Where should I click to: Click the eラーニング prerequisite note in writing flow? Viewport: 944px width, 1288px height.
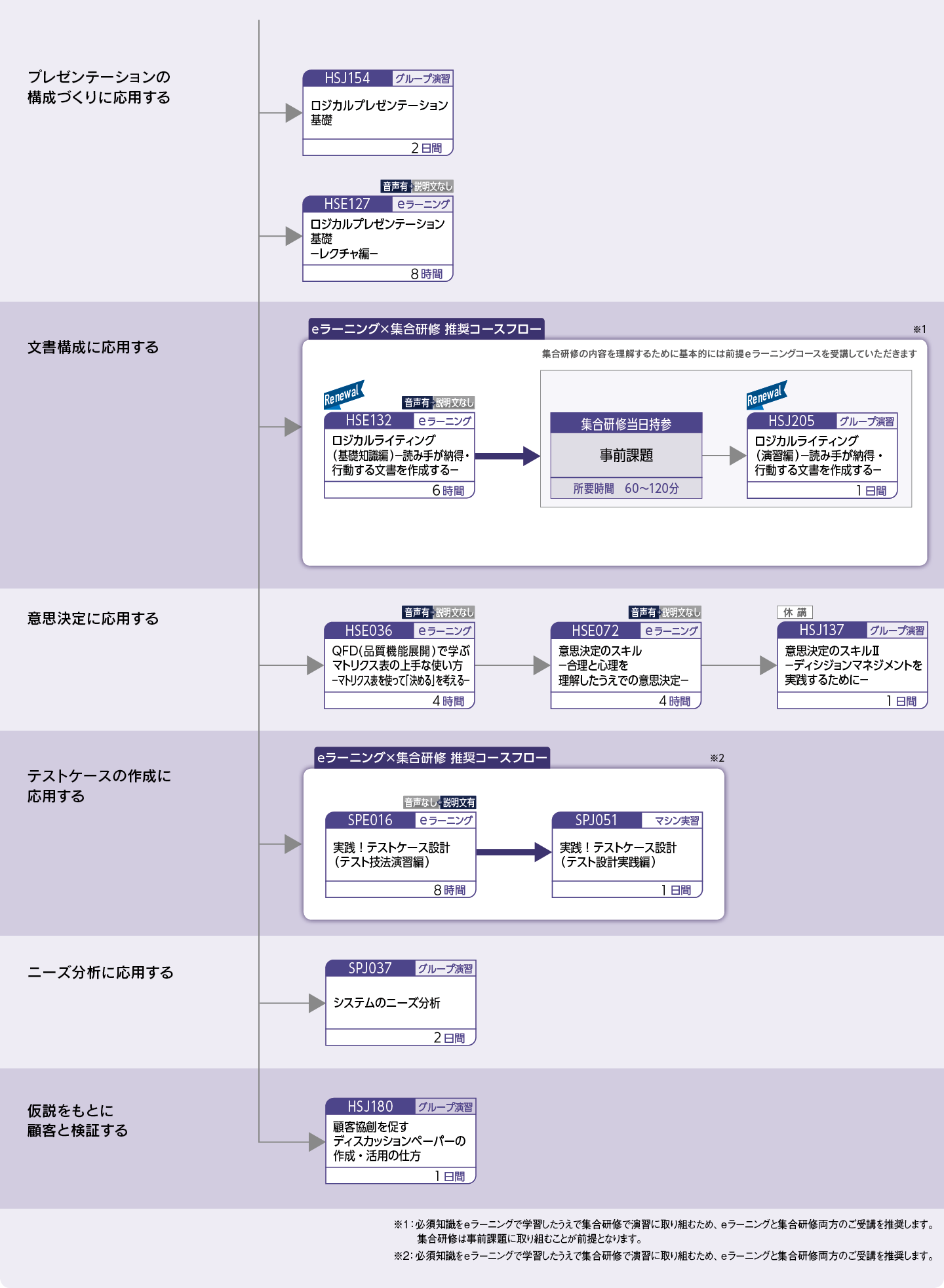tap(729, 354)
